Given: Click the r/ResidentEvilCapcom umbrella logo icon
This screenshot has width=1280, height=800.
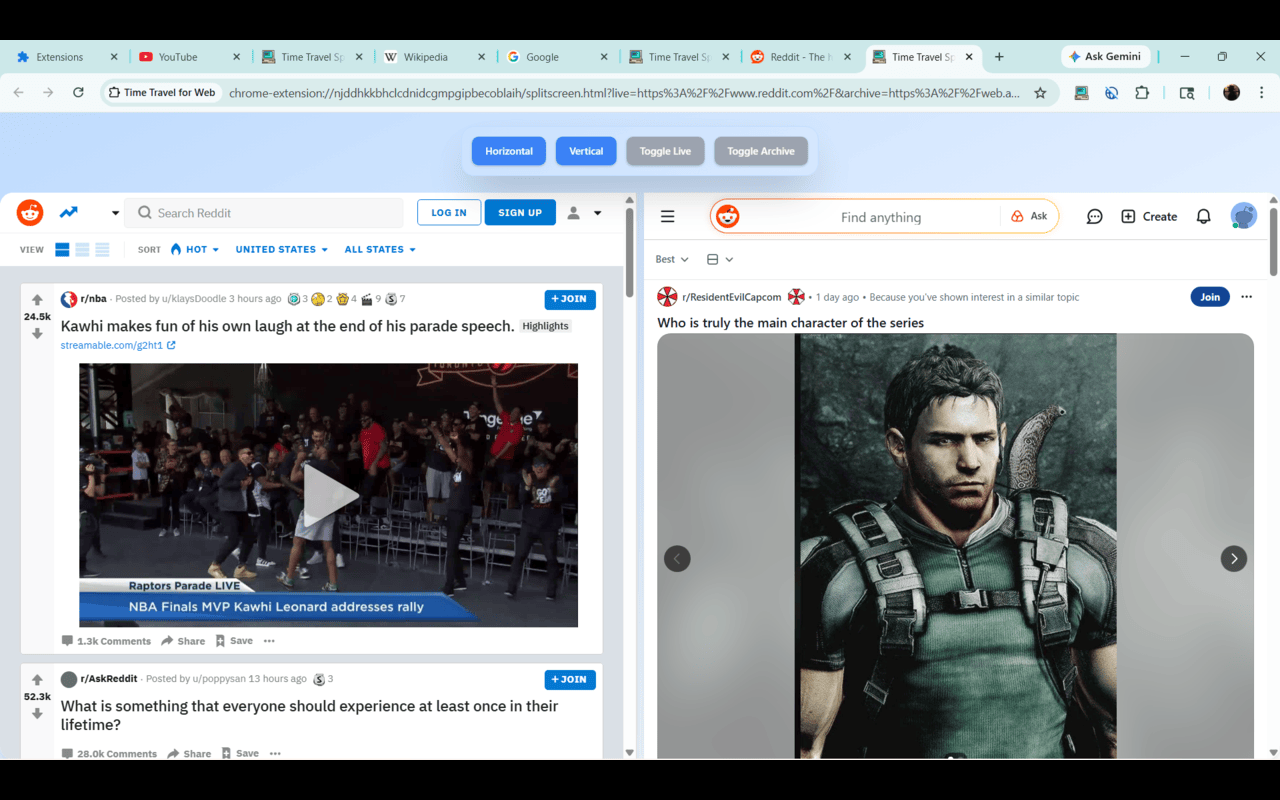Looking at the screenshot, I should [x=667, y=297].
